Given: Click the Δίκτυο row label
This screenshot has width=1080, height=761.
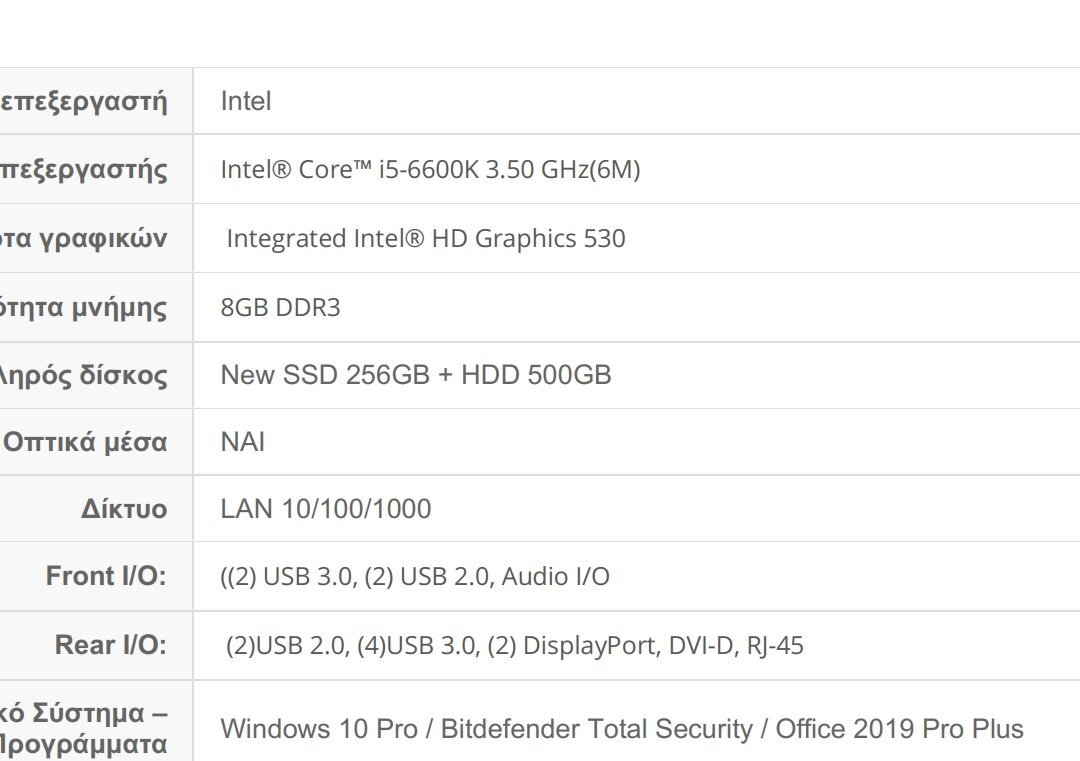Looking at the screenshot, I should coord(124,509).
